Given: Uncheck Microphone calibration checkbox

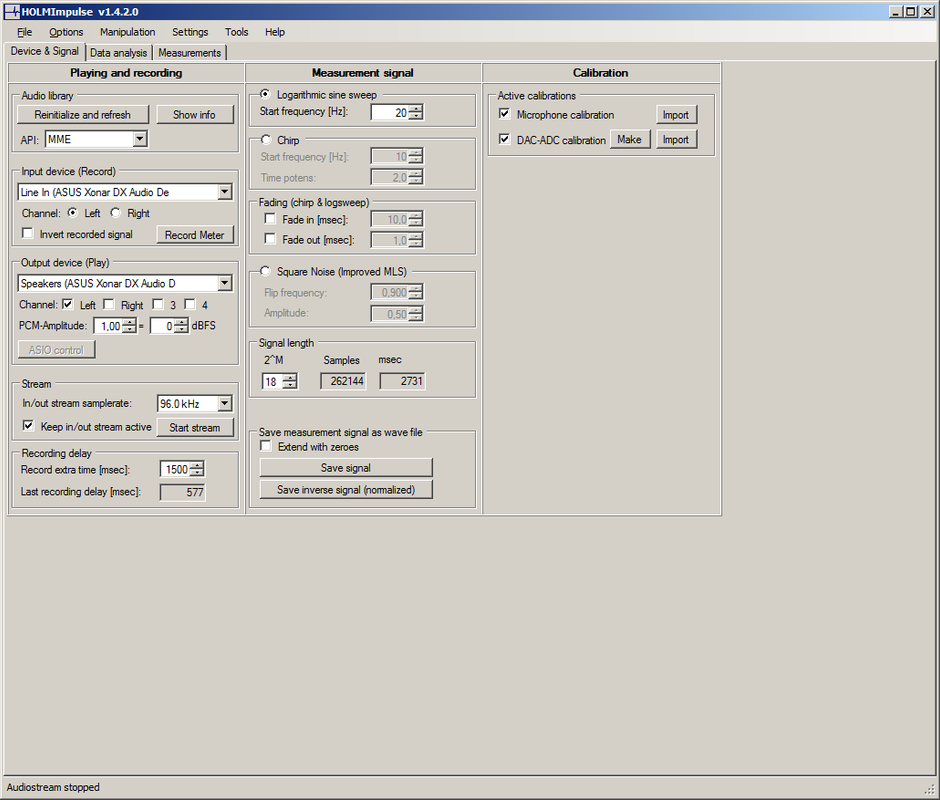Looking at the screenshot, I should (x=504, y=114).
